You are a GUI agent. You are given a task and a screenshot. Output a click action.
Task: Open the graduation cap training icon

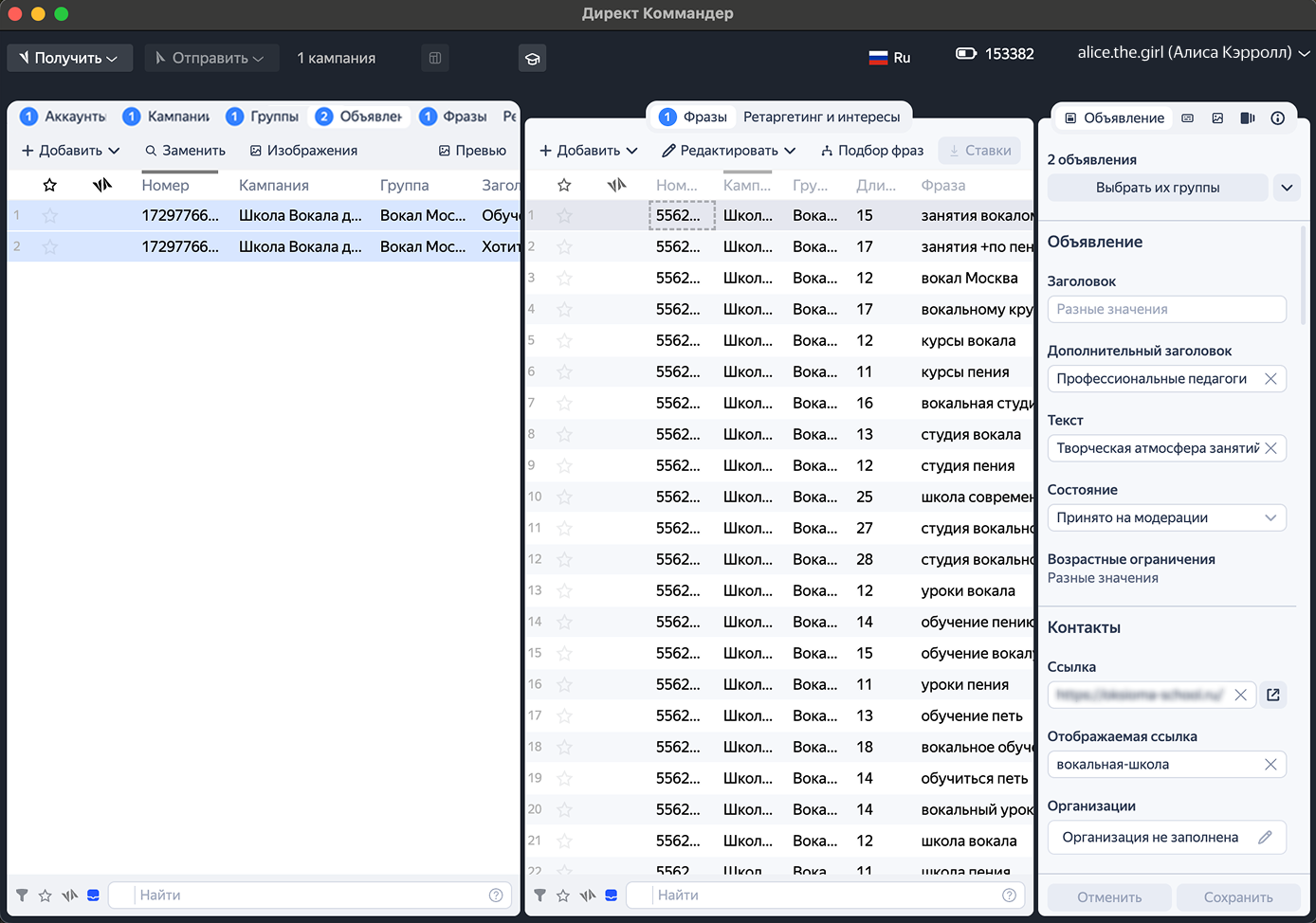pyautogui.click(x=532, y=59)
